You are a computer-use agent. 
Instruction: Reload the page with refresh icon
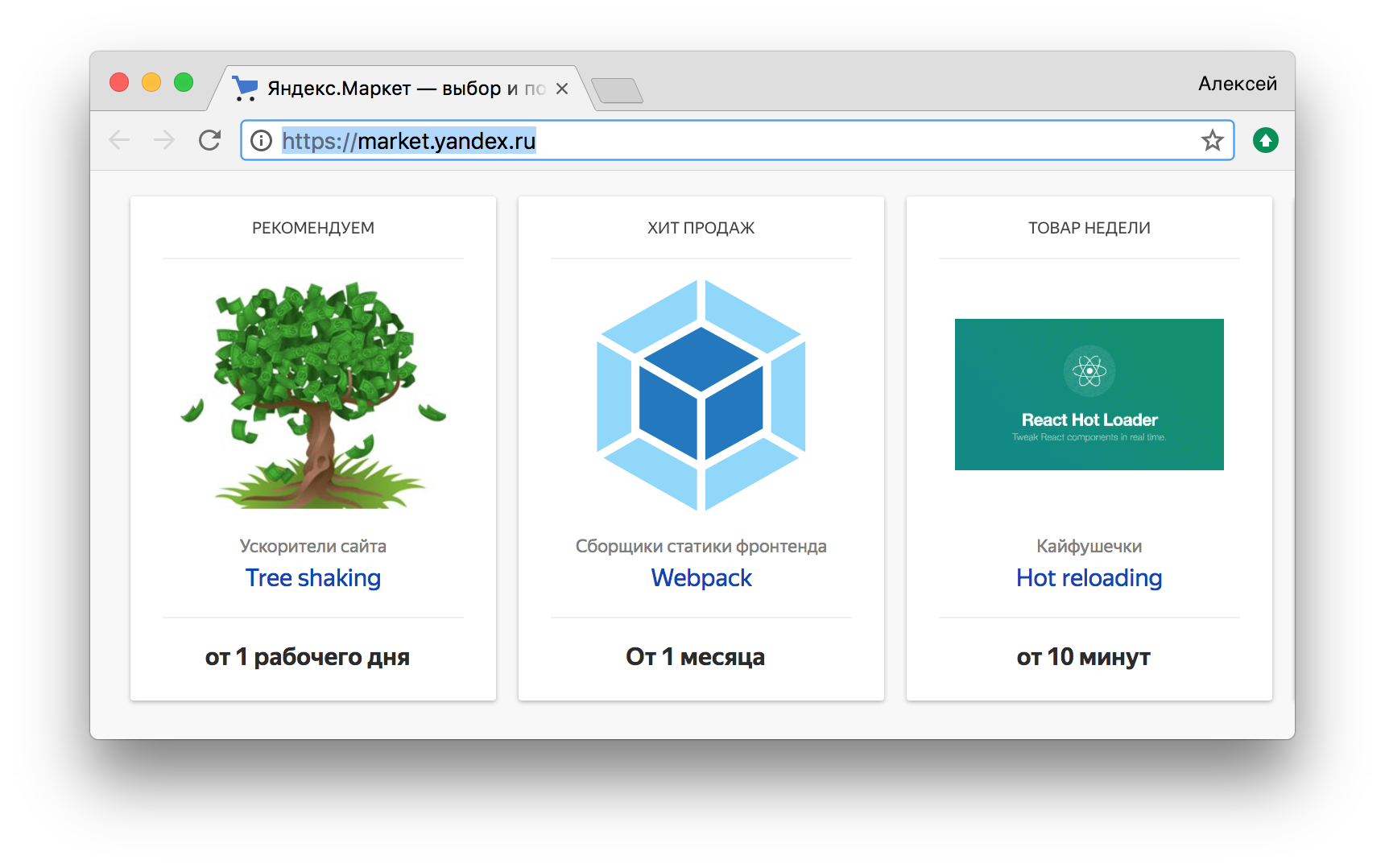(210, 140)
